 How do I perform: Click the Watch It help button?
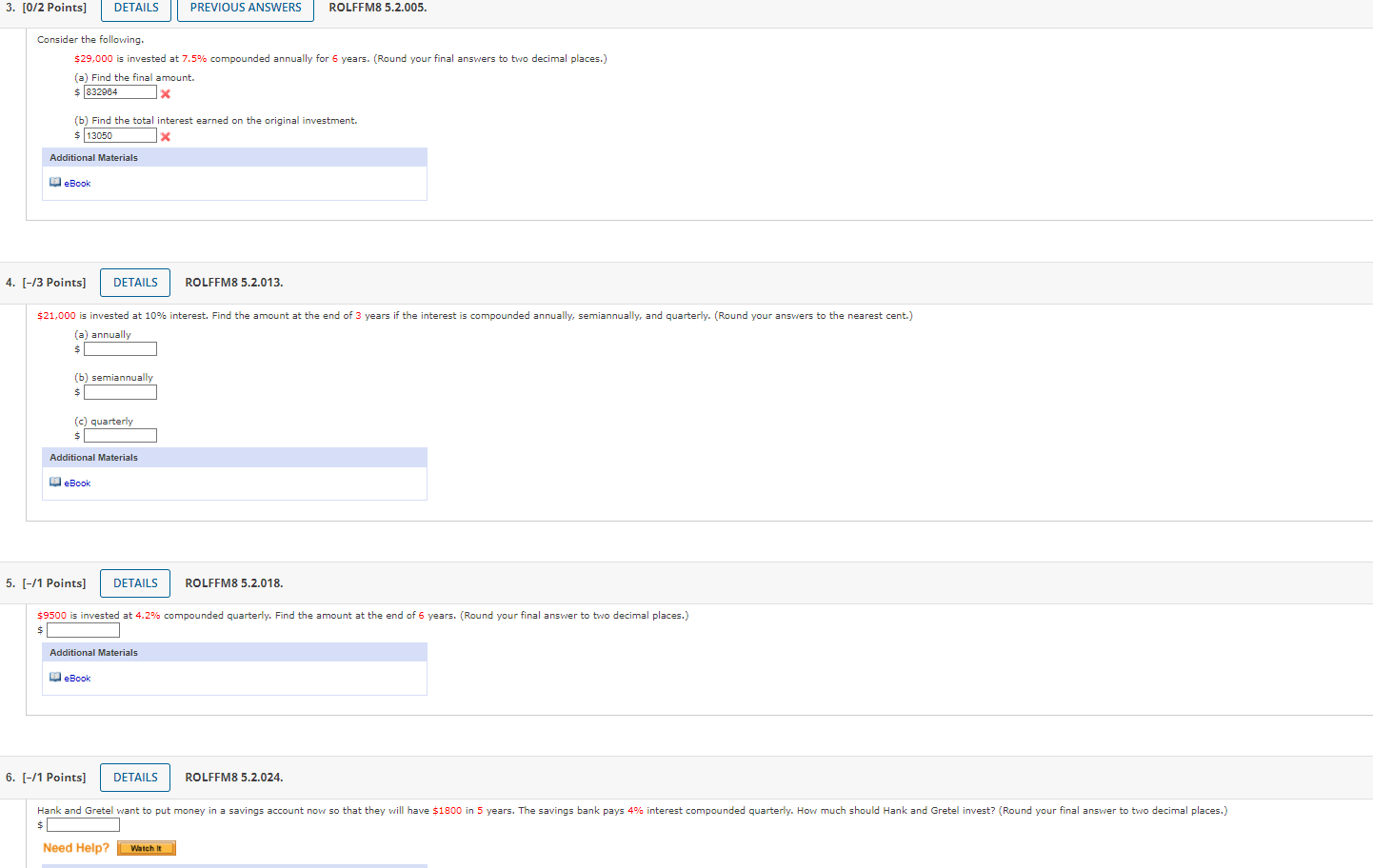(147, 848)
